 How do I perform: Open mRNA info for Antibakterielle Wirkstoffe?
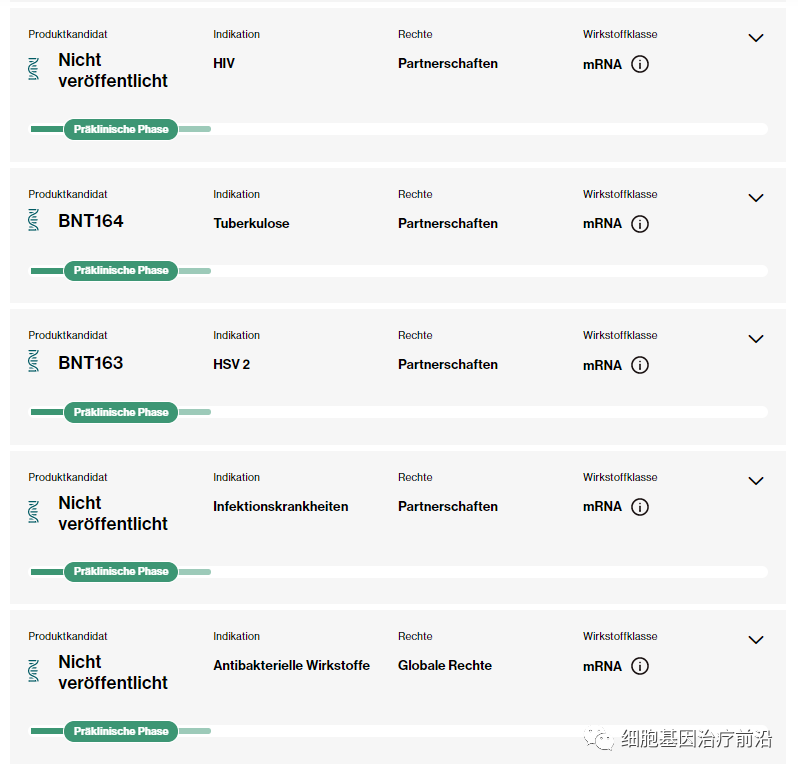coord(641,666)
